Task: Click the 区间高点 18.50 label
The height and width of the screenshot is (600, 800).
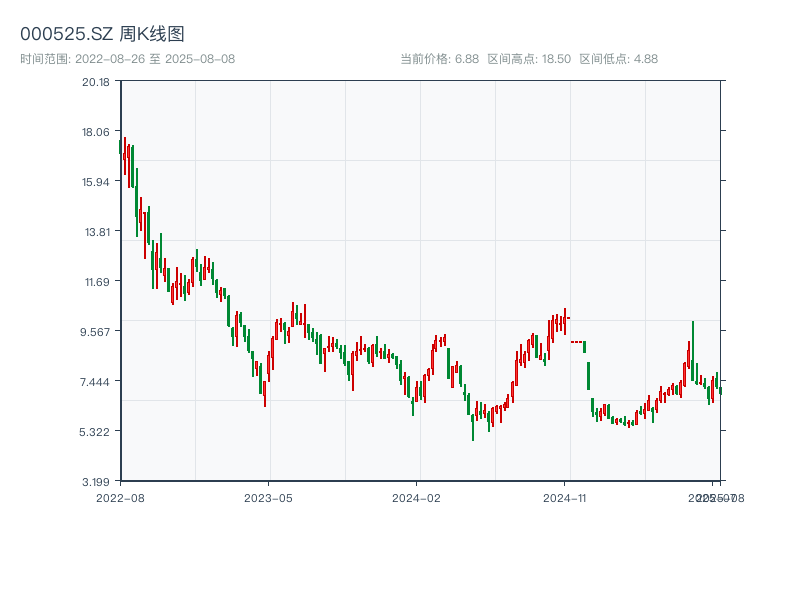Action: click(528, 59)
